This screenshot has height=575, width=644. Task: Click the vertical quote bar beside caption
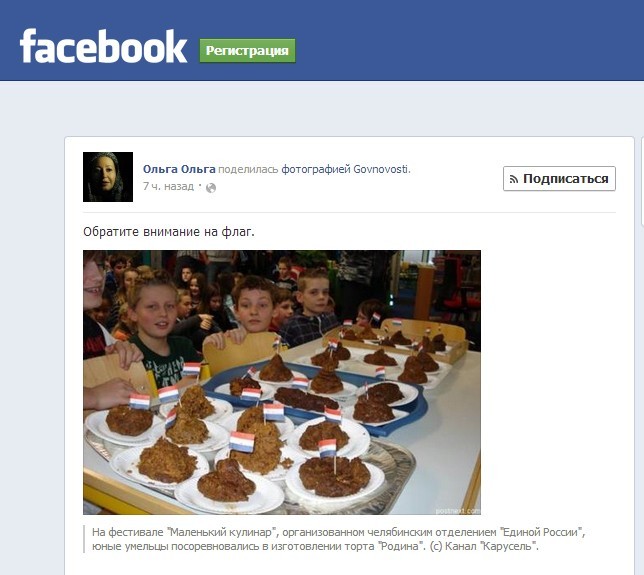point(84,539)
